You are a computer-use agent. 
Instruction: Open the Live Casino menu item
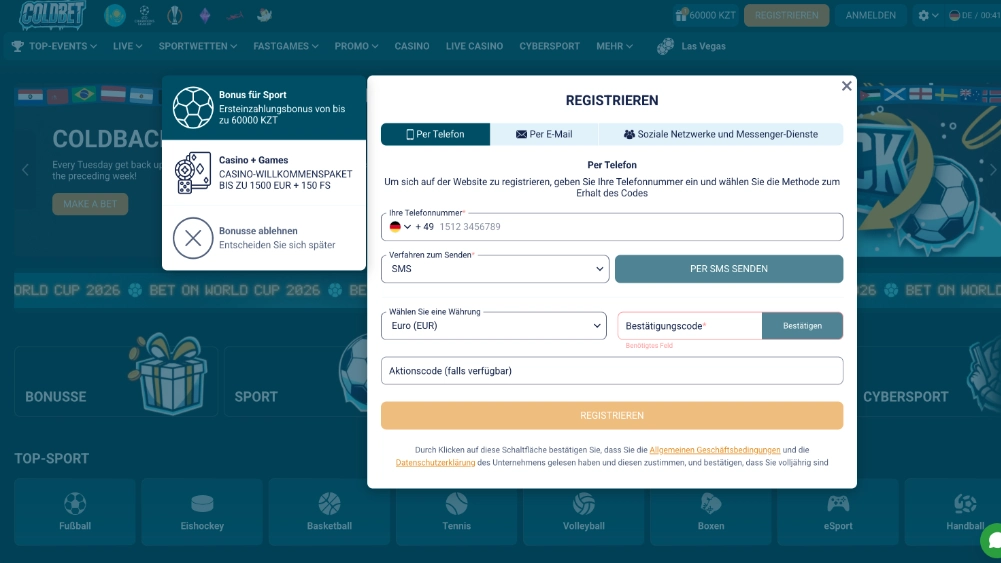pos(474,46)
